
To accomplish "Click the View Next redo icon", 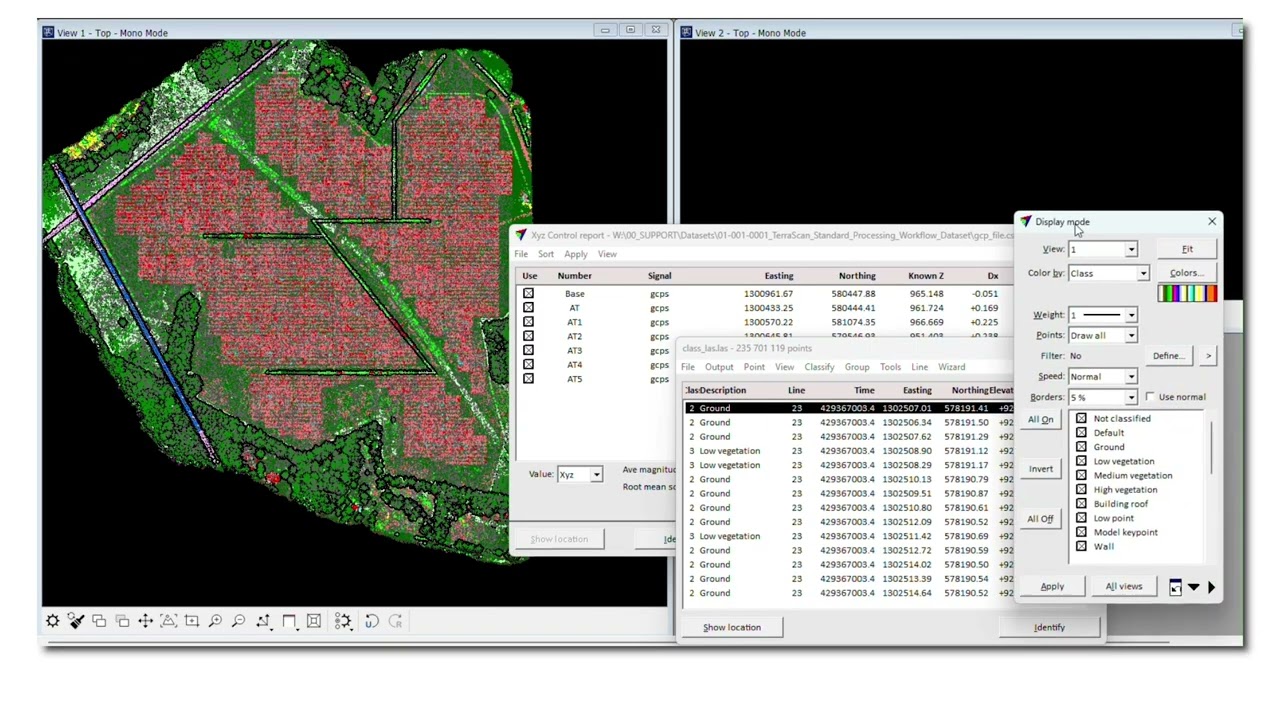I will [395, 621].
